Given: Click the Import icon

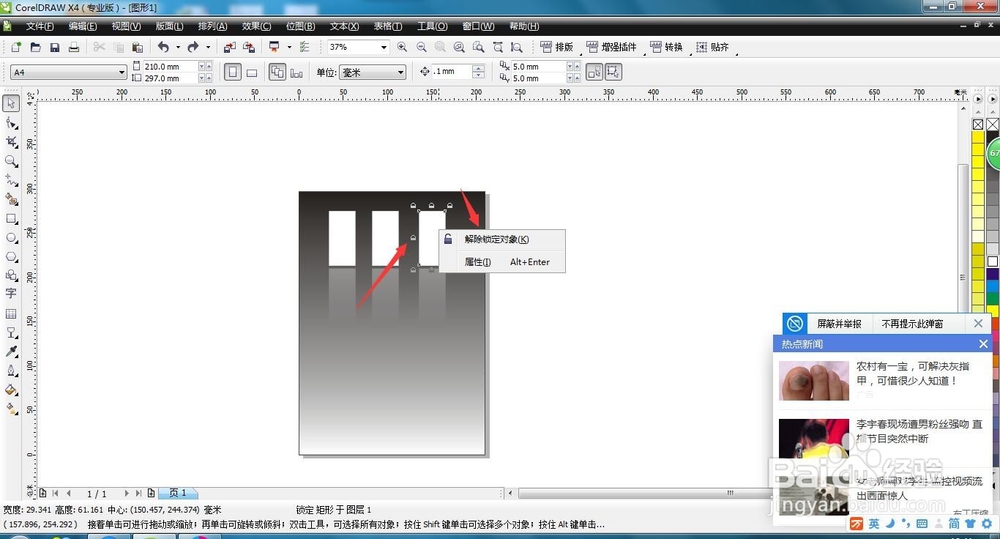Looking at the screenshot, I should click(230, 47).
